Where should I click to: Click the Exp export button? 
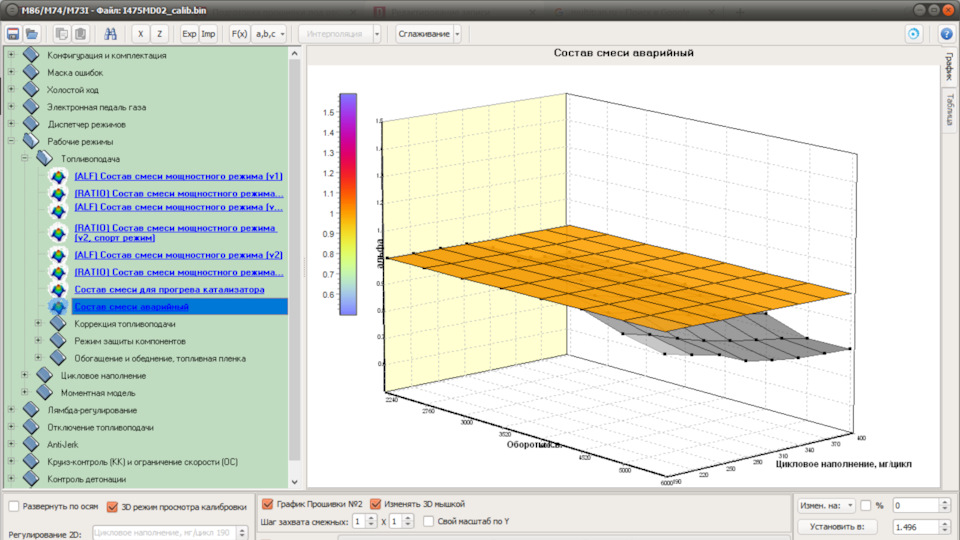tap(189, 34)
